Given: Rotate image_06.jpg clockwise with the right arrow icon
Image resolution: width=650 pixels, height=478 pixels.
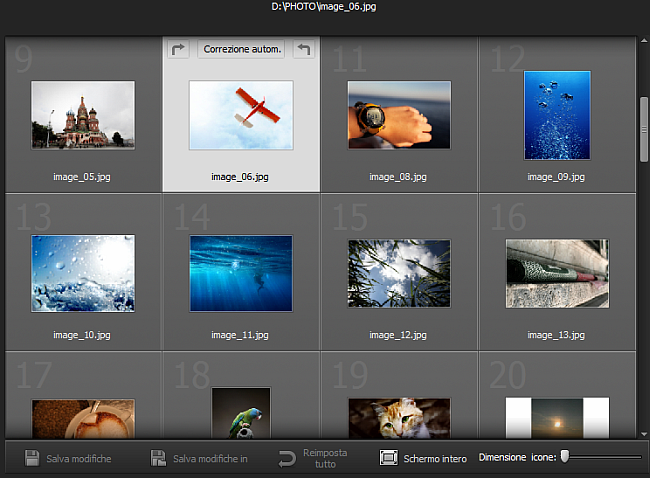Looking at the screenshot, I should tap(178, 49).
